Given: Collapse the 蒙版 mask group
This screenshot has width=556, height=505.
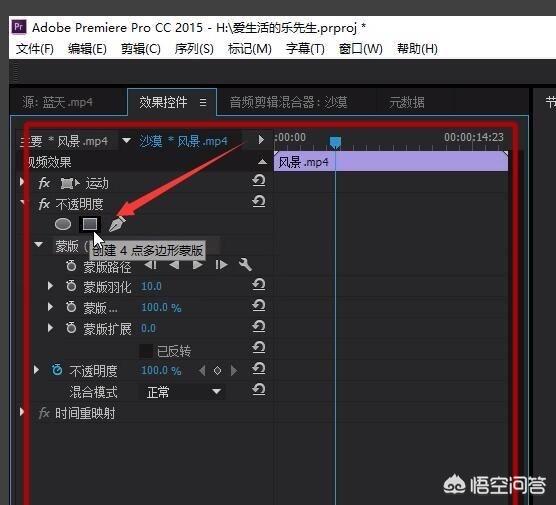Looking at the screenshot, I should coord(39,244).
